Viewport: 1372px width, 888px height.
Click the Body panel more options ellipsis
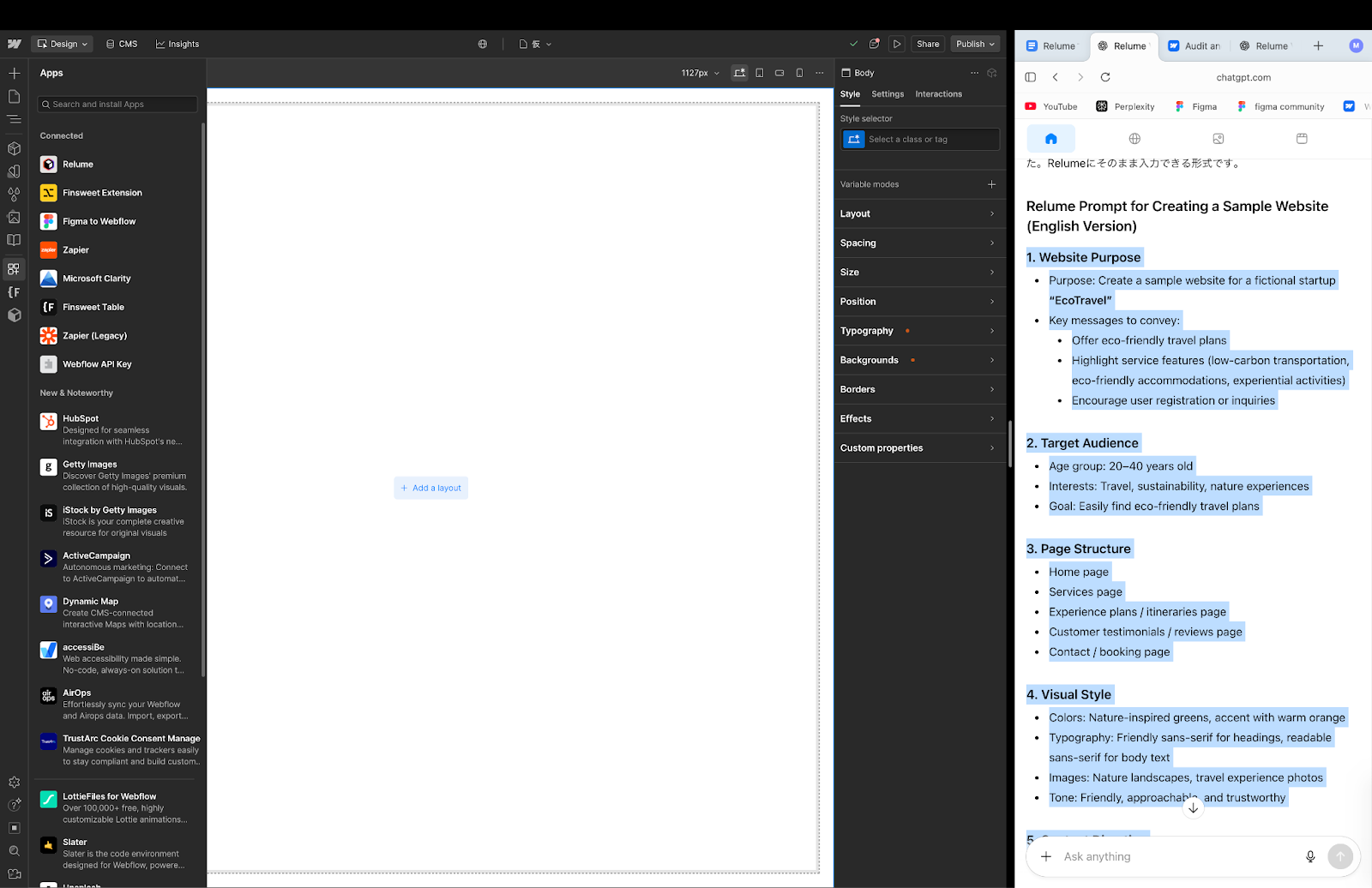tap(974, 73)
